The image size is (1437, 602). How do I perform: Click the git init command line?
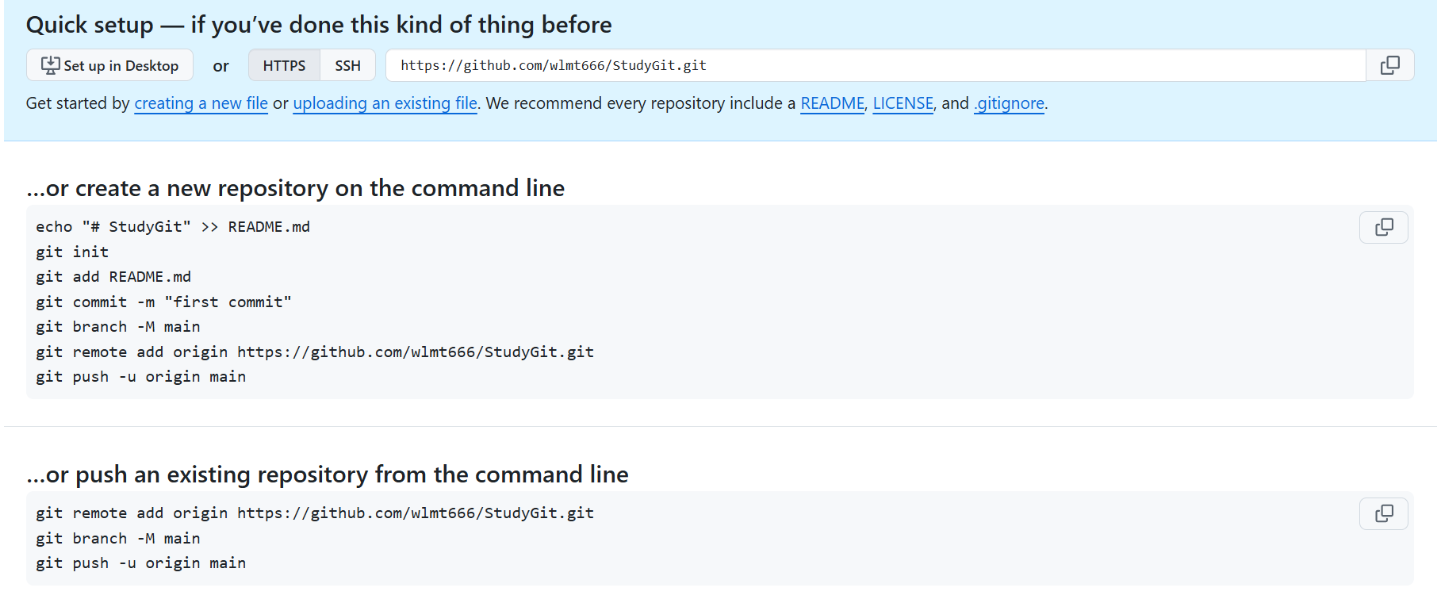click(72, 252)
